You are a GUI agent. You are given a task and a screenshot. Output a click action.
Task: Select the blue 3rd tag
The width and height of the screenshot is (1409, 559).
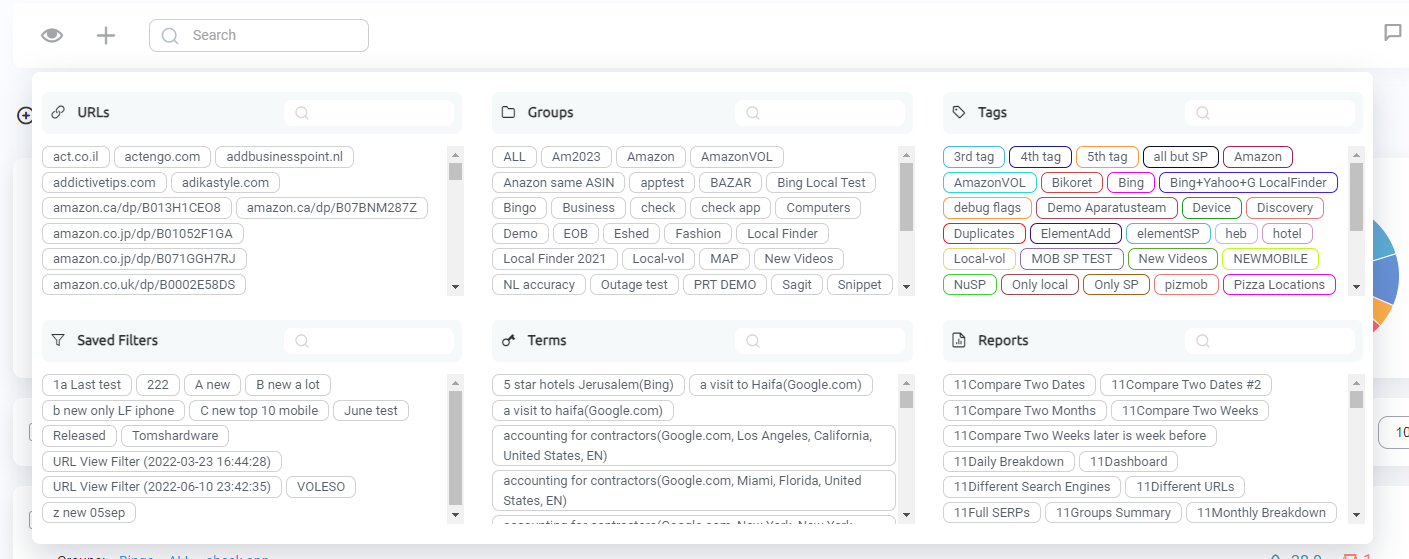click(x=974, y=157)
